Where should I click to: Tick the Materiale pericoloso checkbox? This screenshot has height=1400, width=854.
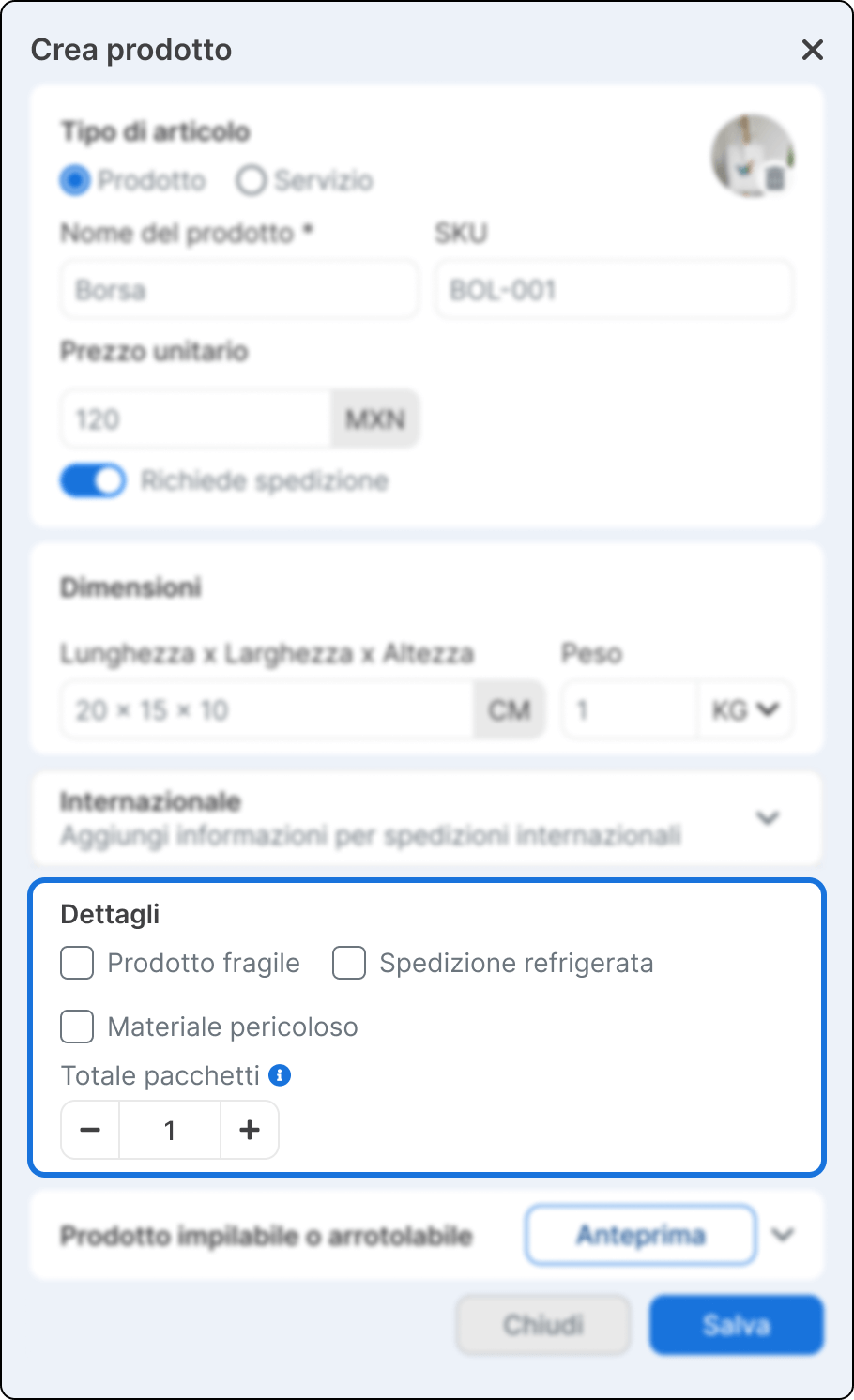click(x=77, y=1027)
